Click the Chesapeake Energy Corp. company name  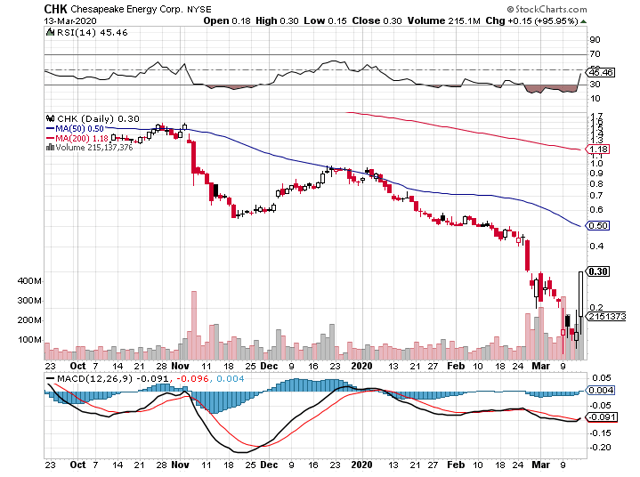(x=126, y=9)
